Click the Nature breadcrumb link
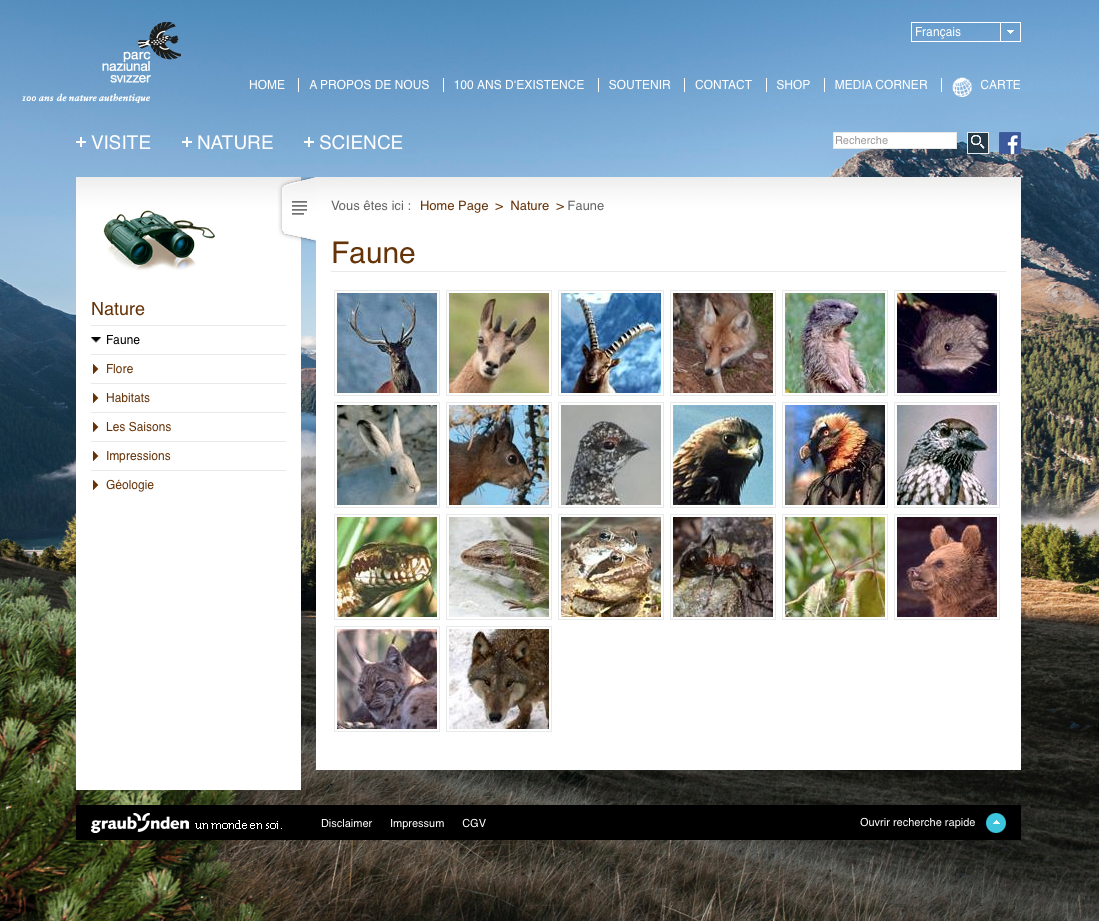This screenshot has height=921, width=1099. tap(529, 206)
